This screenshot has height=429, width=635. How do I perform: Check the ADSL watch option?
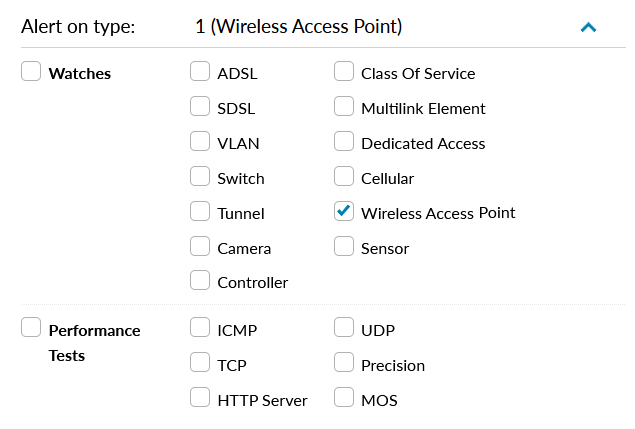(200, 72)
